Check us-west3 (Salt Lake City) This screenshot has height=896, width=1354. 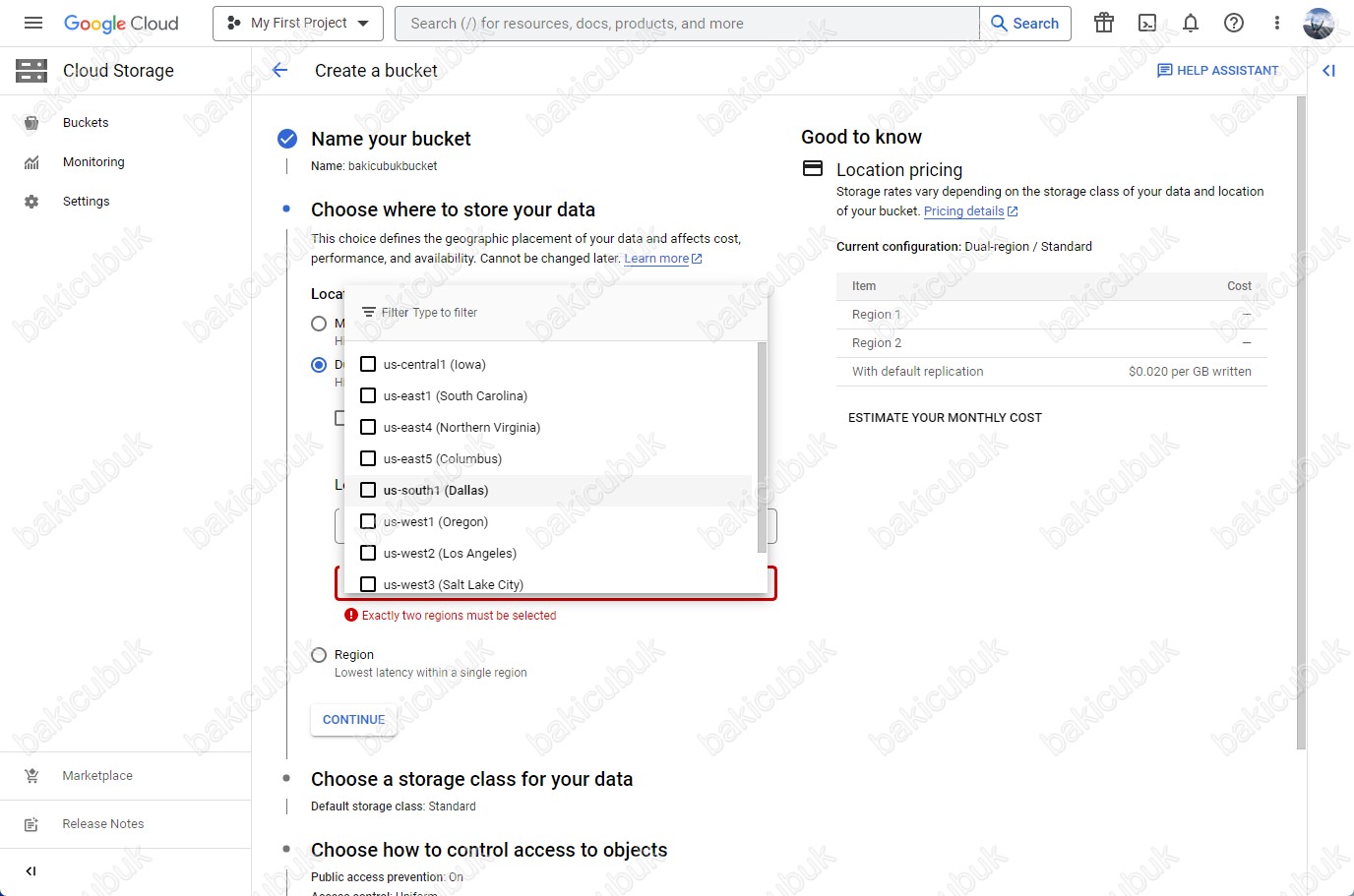(x=368, y=584)
